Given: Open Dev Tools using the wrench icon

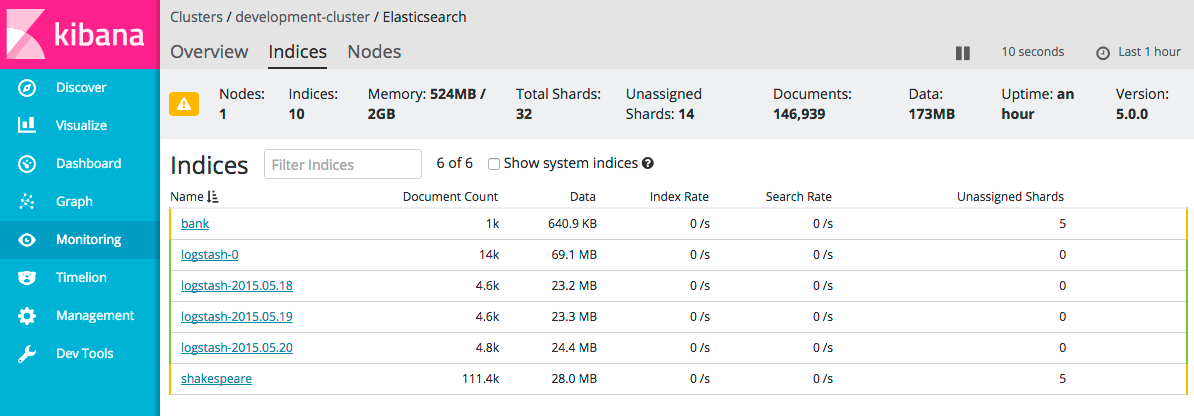Looking at the screenshot, I should point(27,354).
